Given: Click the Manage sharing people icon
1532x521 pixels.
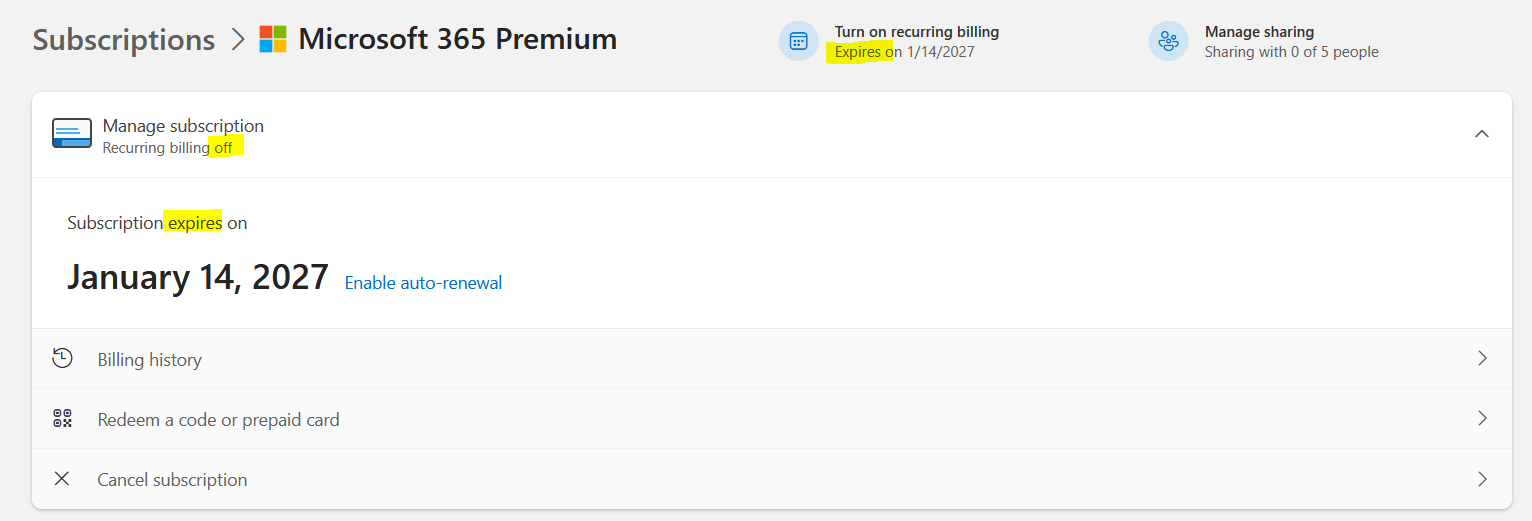Looking at the screenshot, I should (1168, 41).
